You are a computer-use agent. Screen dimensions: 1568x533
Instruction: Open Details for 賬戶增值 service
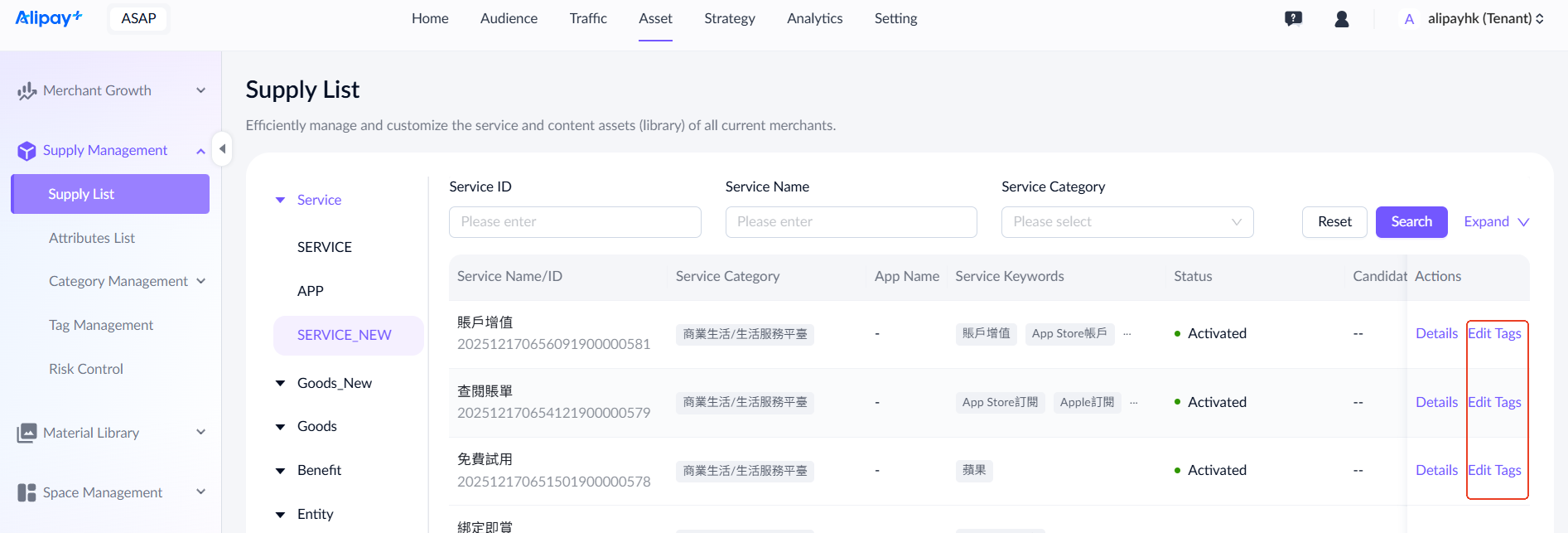click(1436, 333)
